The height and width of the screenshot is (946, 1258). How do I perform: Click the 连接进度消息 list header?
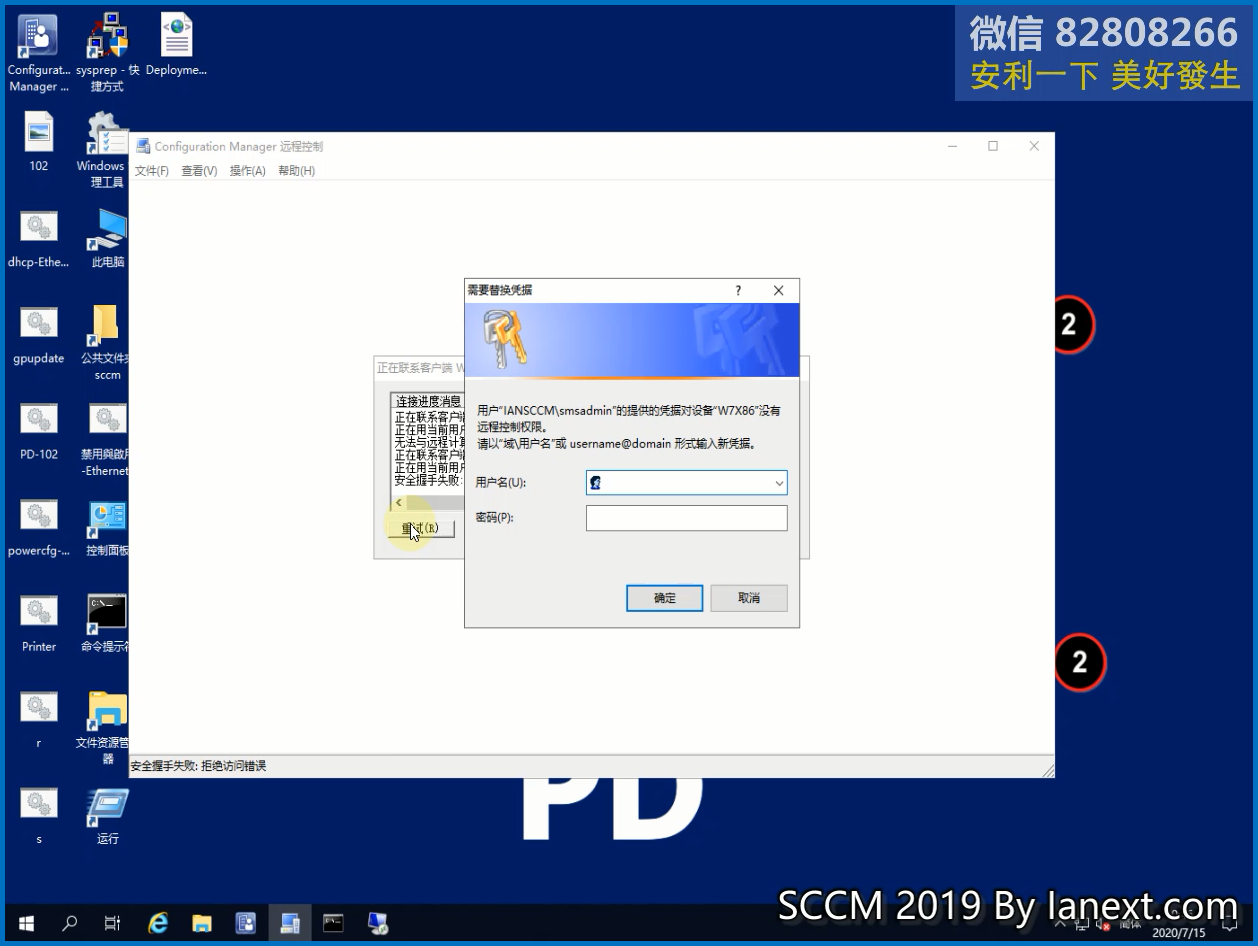tap(428, 401)
